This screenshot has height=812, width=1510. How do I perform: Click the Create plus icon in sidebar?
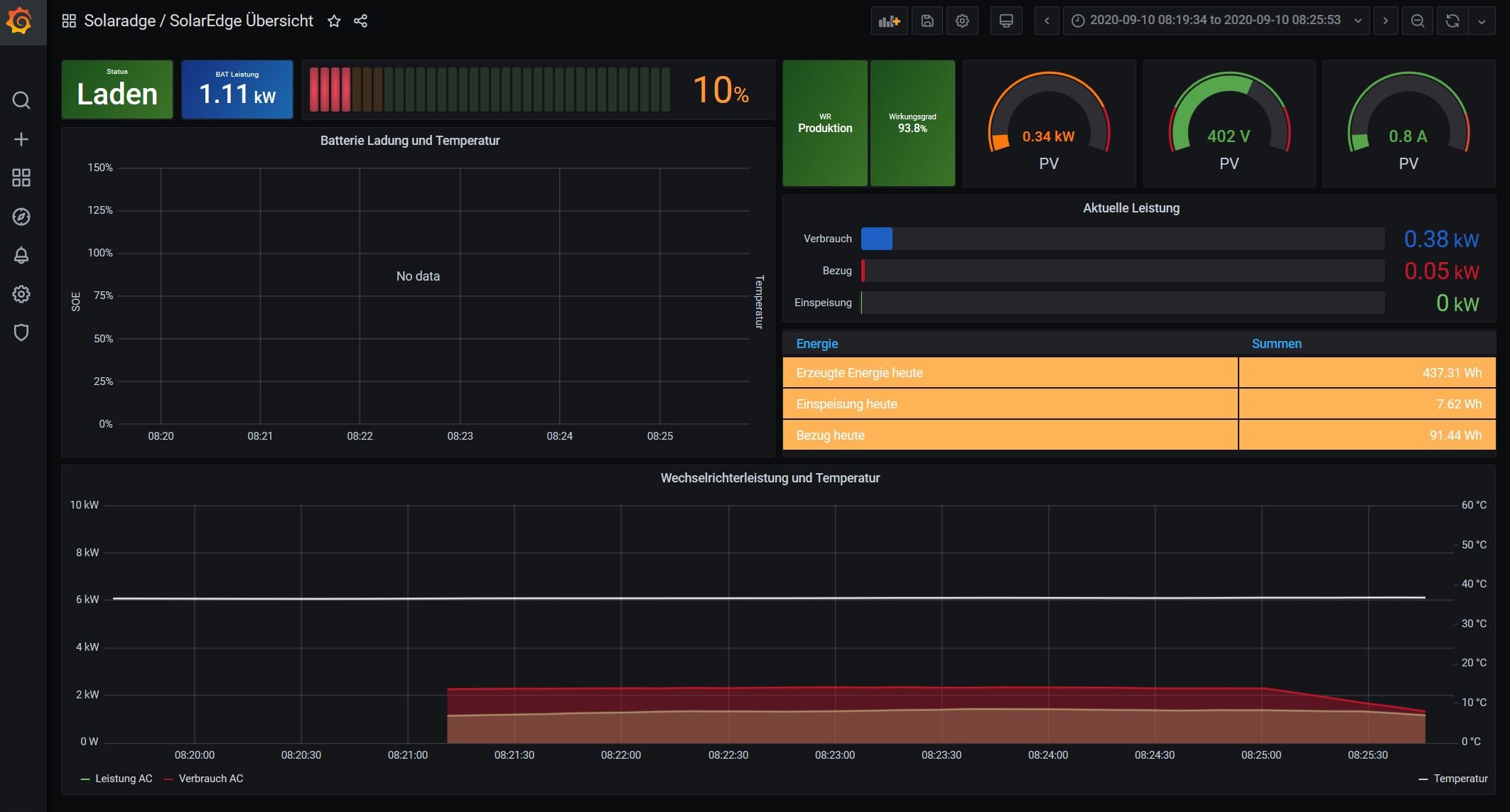[x=21, y=139]
